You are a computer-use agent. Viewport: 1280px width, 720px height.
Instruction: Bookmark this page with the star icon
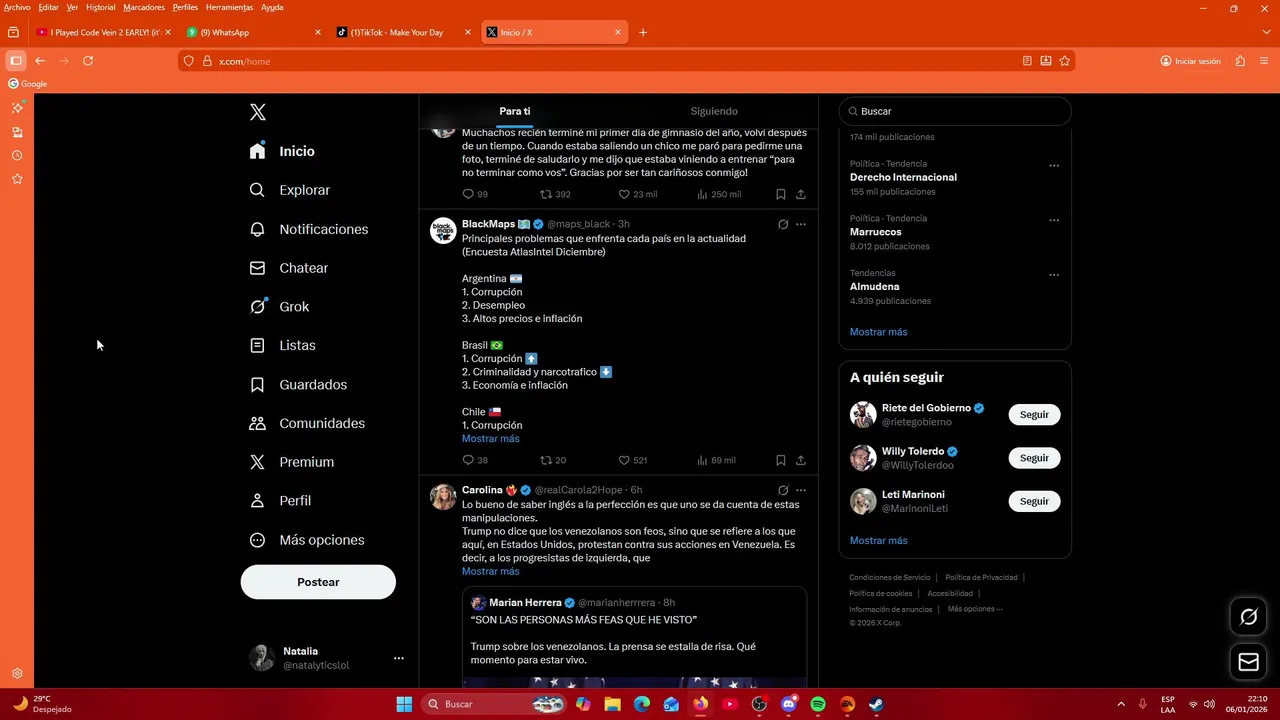coord(1065,61)
